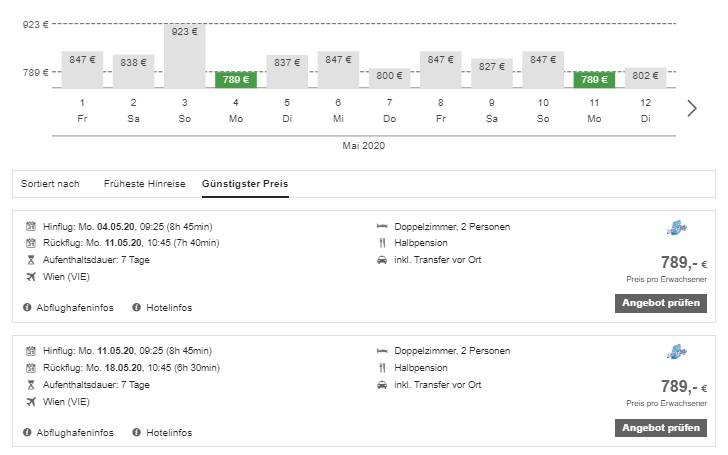Viewport: 728px width, 455px height.
Task: Pick the 800 € bar for Thursday 7
Action: click(x=389, y=76)
